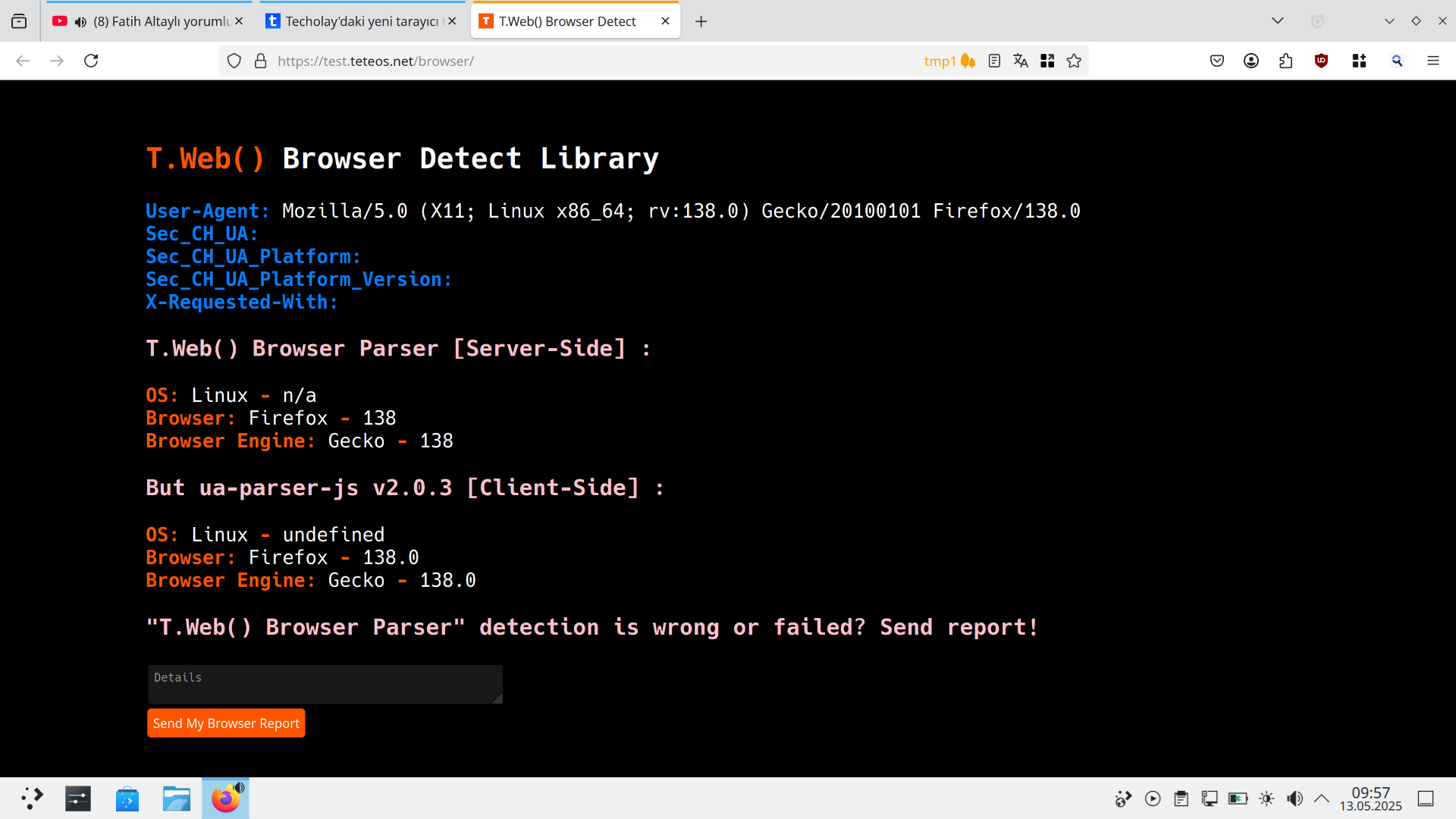Image resolution: width=1456 pixels, height=819 pixels.
Task: Click the tmp1 container label in URL bar
Action: (949, 61)
